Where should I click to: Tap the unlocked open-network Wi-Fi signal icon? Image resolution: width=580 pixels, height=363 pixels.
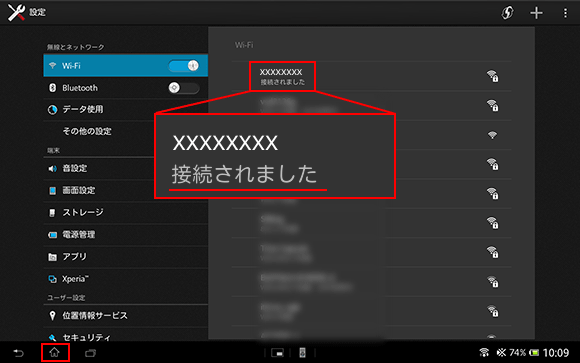click(492, 135)
